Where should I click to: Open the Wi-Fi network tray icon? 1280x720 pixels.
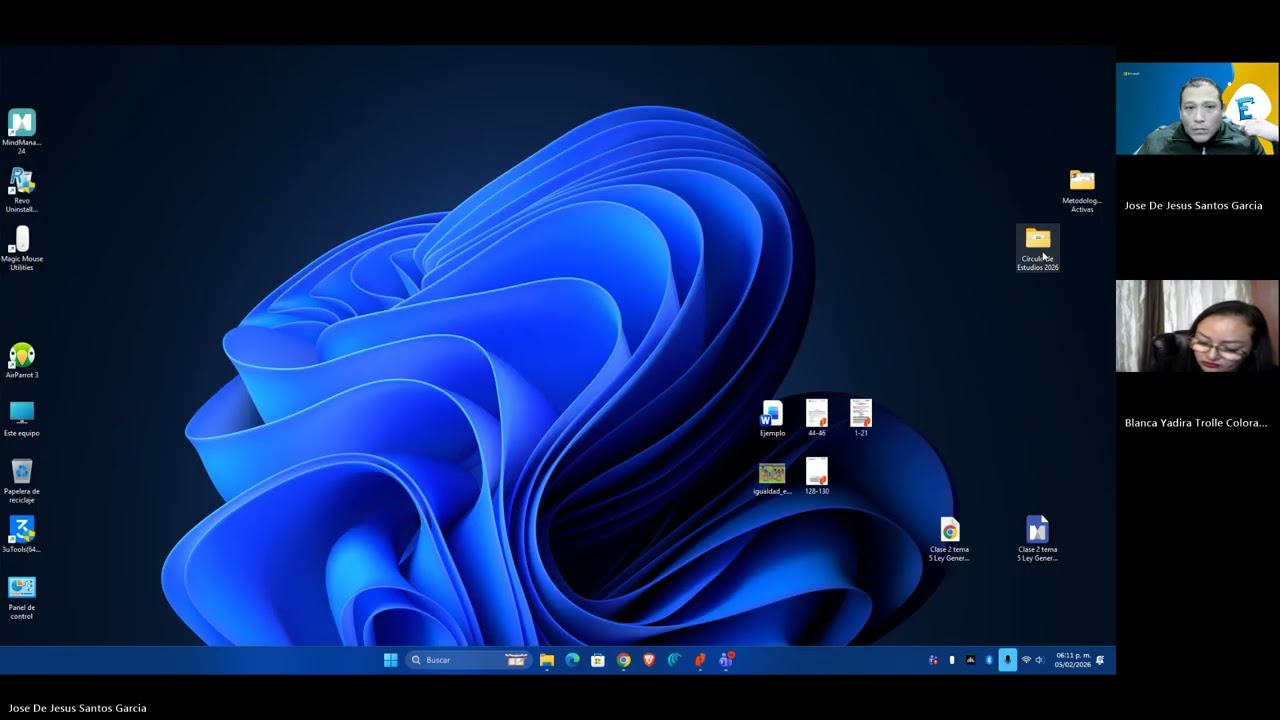tap(1026, 660)
